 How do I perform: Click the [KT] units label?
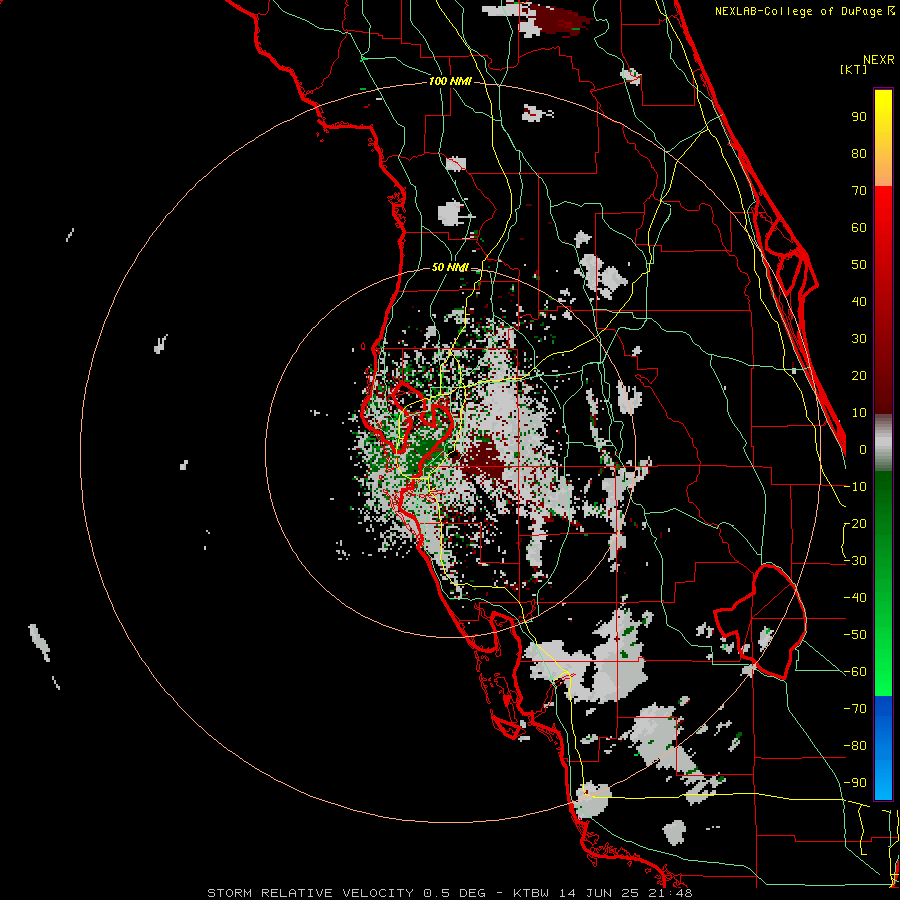point(854,69)
